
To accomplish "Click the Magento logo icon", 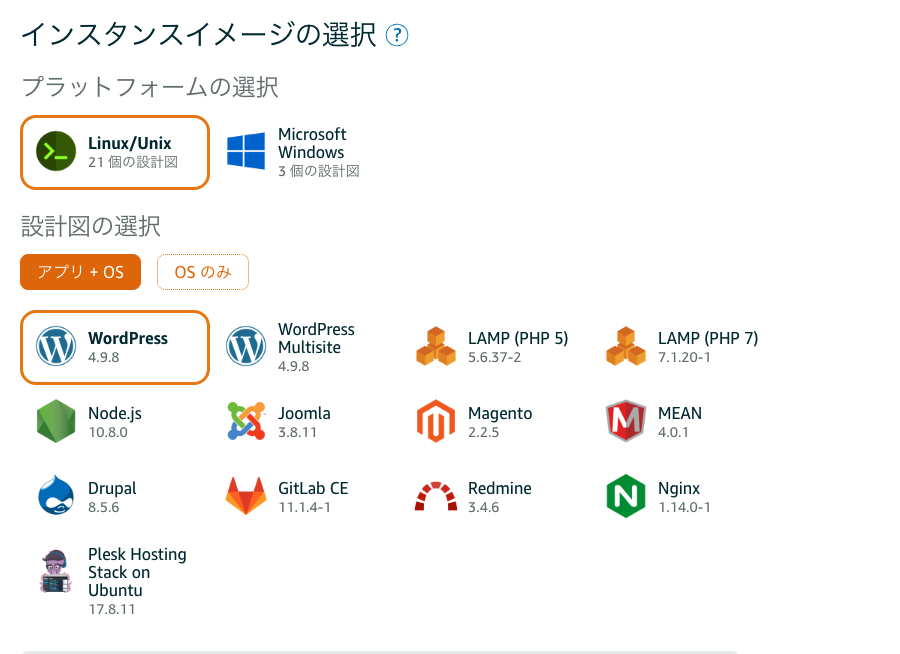I will pos(436,421).
